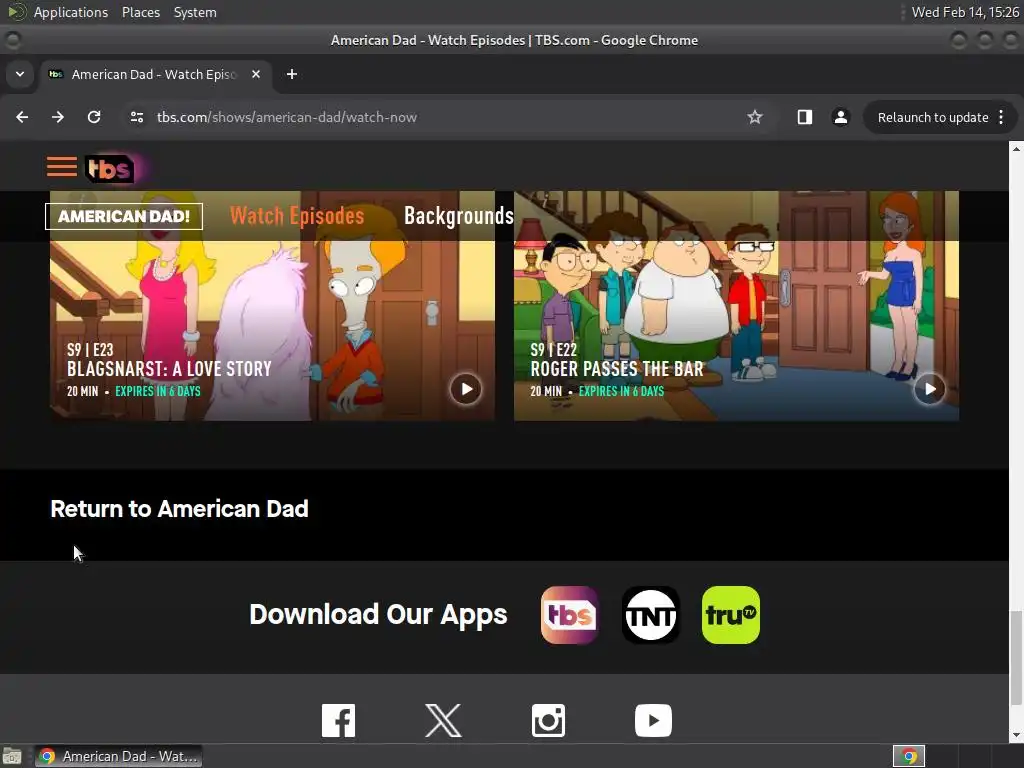Viewport: 1024px width, 768px height.
Task: Select the American Dad browser tab
Action: tap(155, 74)
